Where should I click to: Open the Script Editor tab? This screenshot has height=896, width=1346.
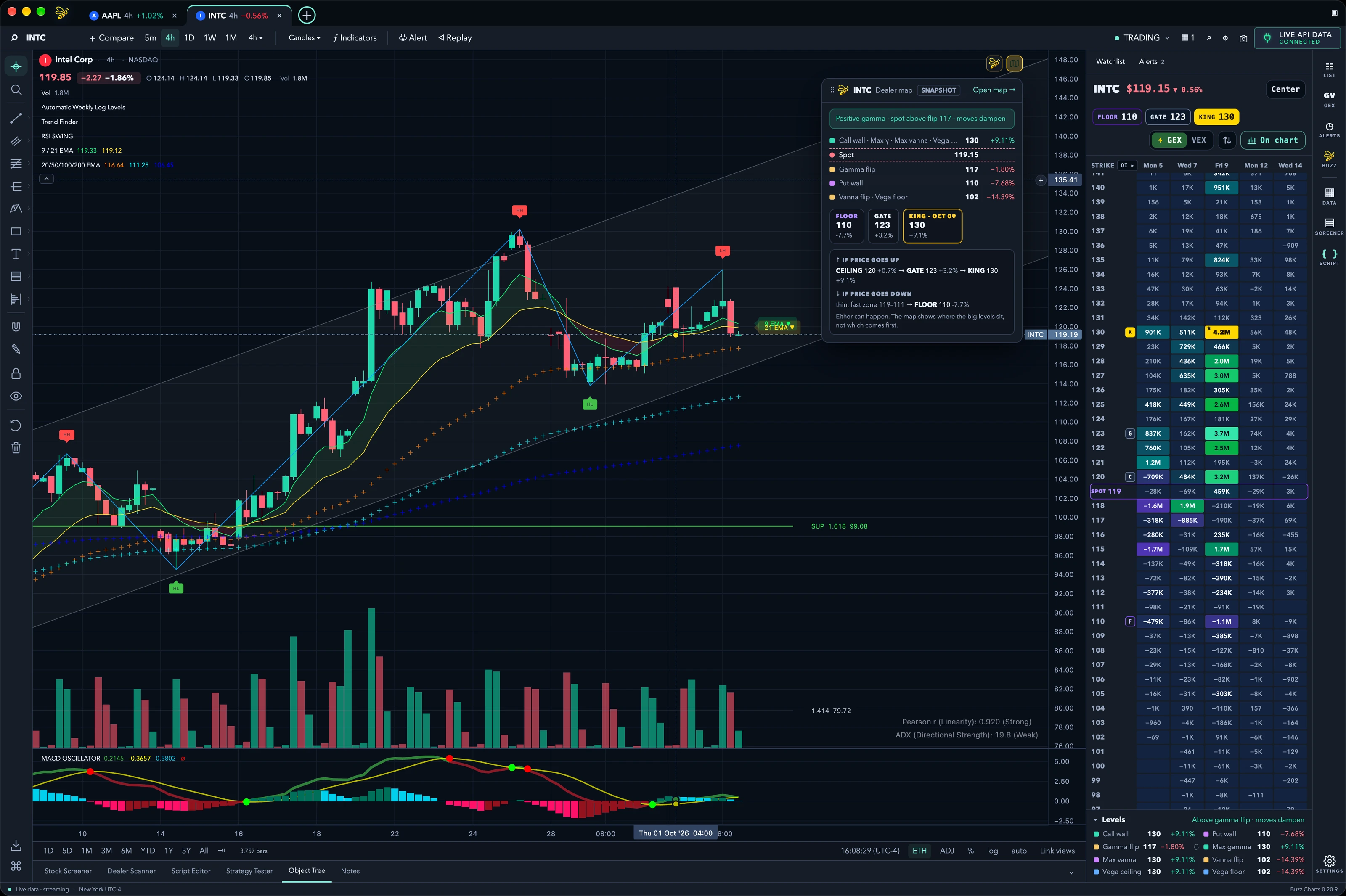[191, 871]
